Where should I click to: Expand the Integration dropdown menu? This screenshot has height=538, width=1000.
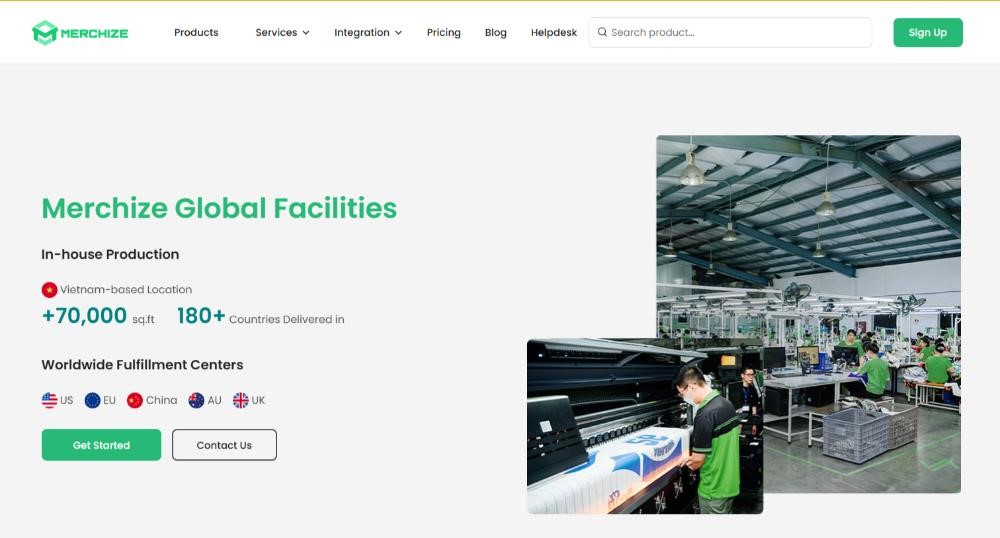tap(368, 33)
